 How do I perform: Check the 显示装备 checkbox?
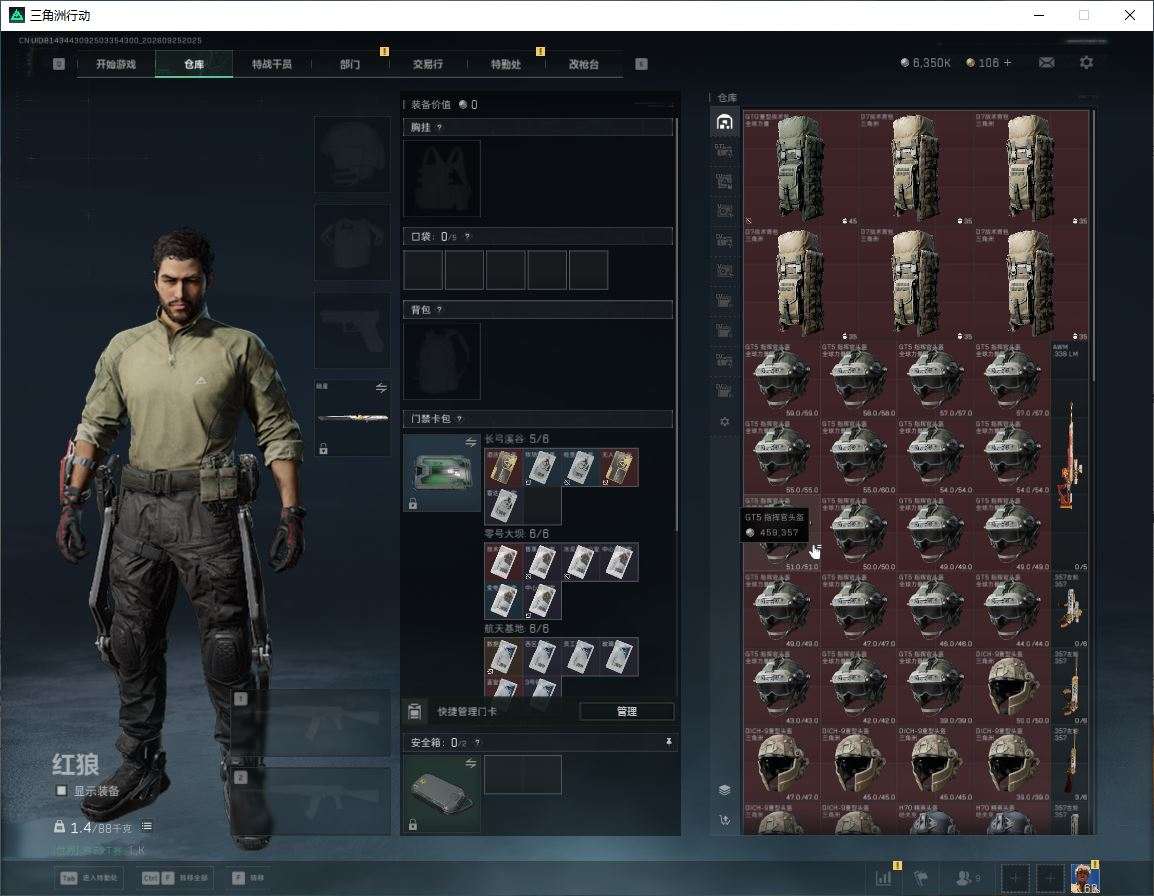(x=61, y=791)
